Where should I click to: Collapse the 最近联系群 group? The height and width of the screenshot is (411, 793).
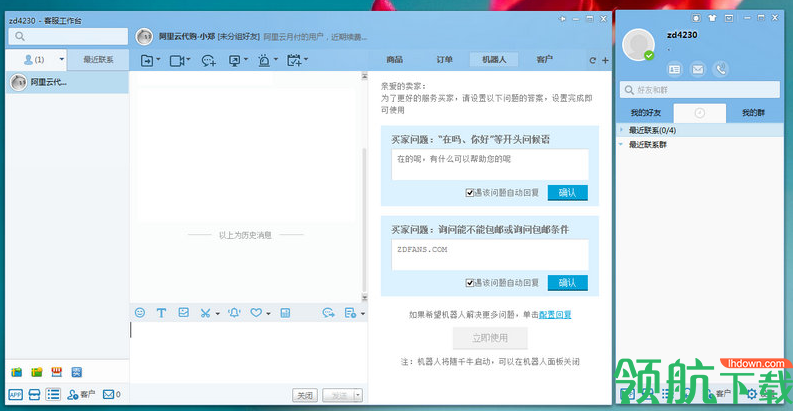[x=622, y=144]
